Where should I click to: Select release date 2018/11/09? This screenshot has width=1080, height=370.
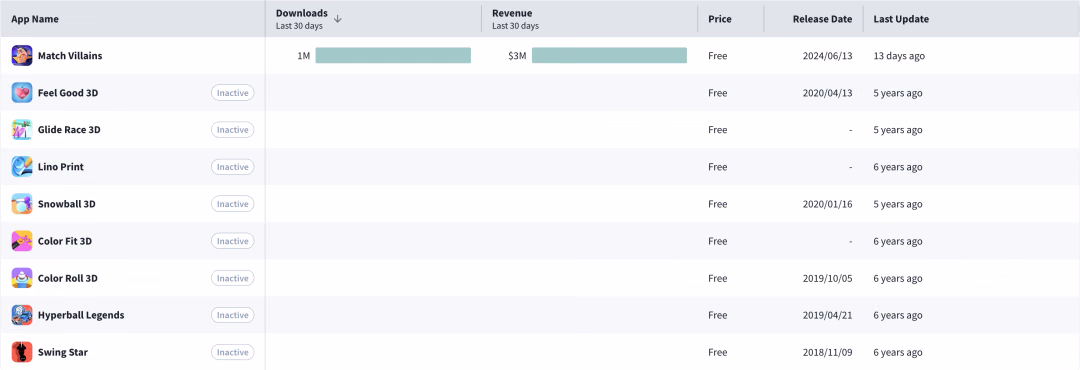click(x=827, y=352)
